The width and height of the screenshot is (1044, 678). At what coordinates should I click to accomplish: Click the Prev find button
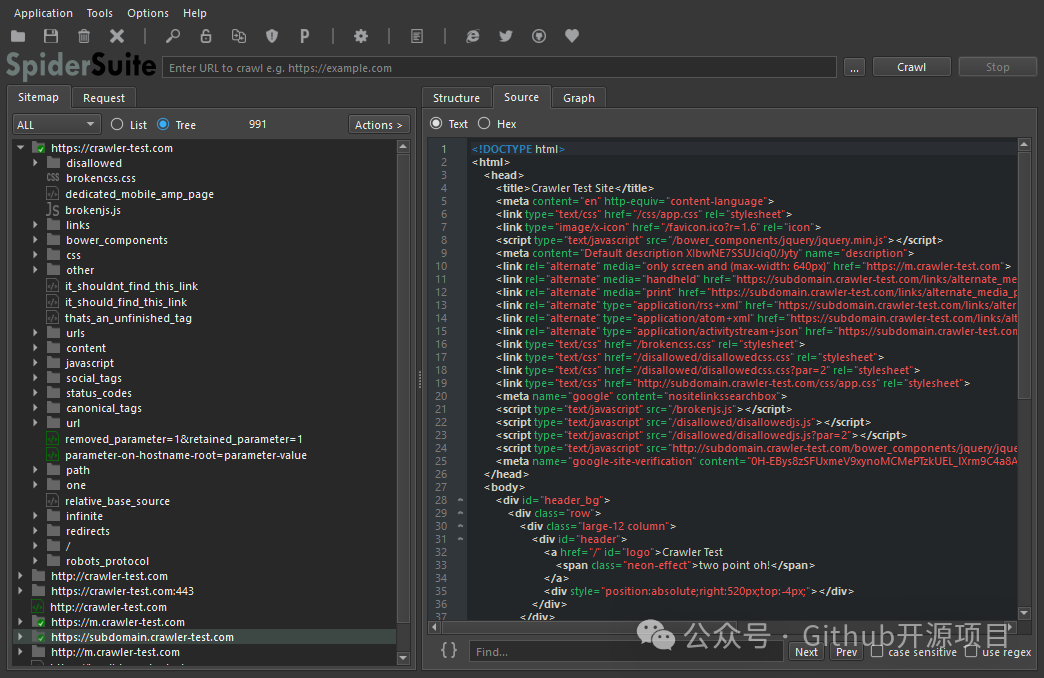tap(846, 652)
